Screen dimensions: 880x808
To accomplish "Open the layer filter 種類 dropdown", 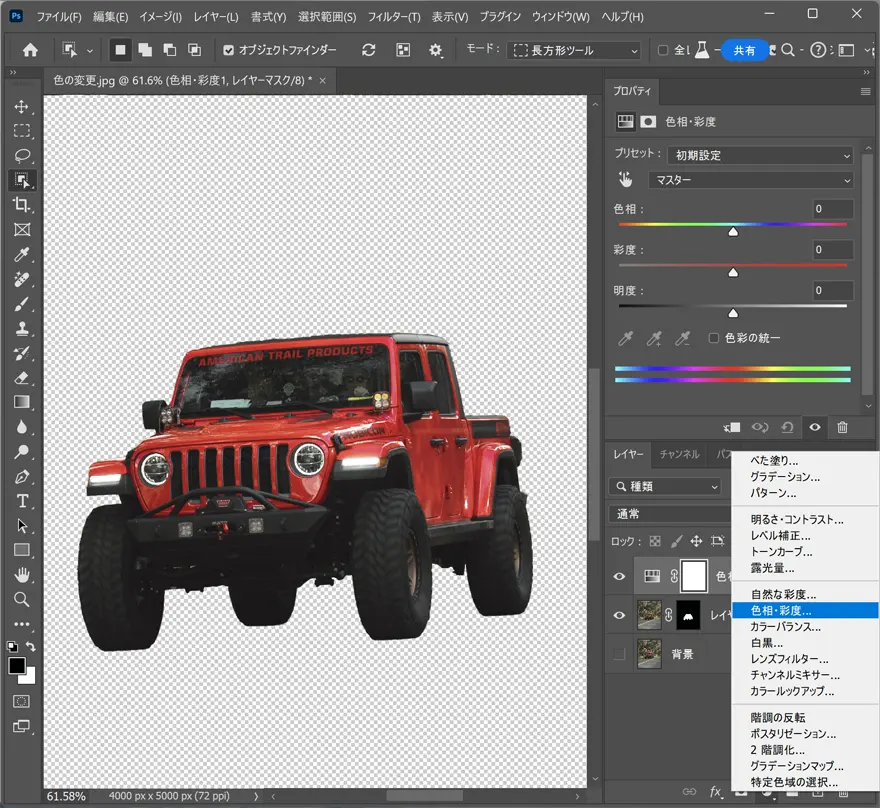I will click(665, 486).
